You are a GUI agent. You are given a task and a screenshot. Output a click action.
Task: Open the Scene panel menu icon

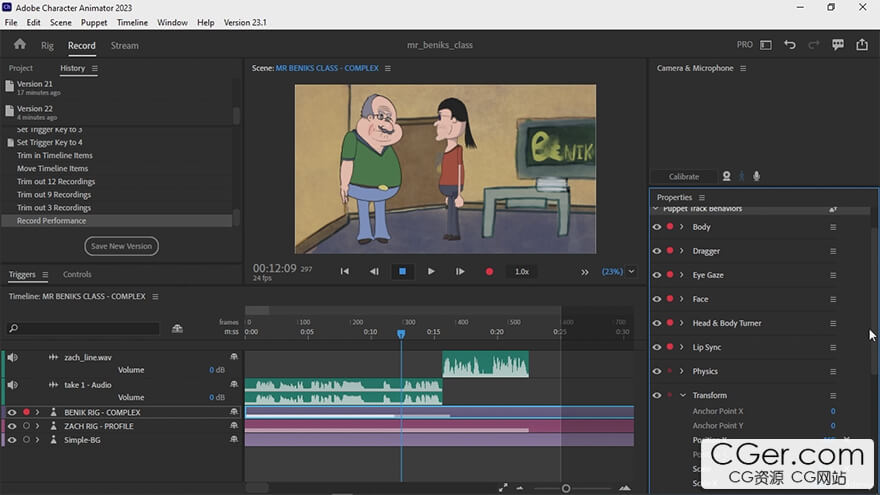(x=388, y=68)
